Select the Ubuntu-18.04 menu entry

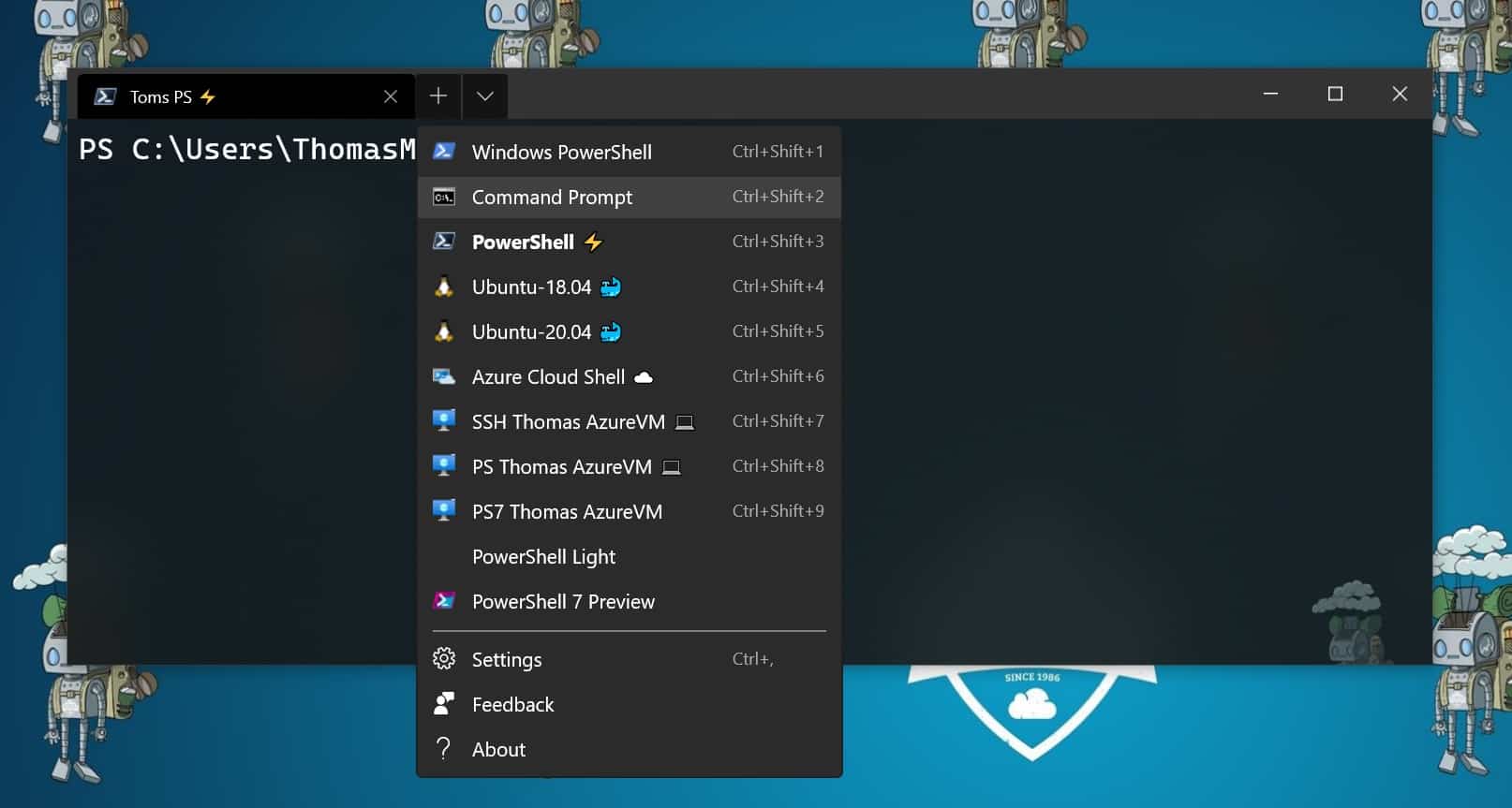pos(630,286)
